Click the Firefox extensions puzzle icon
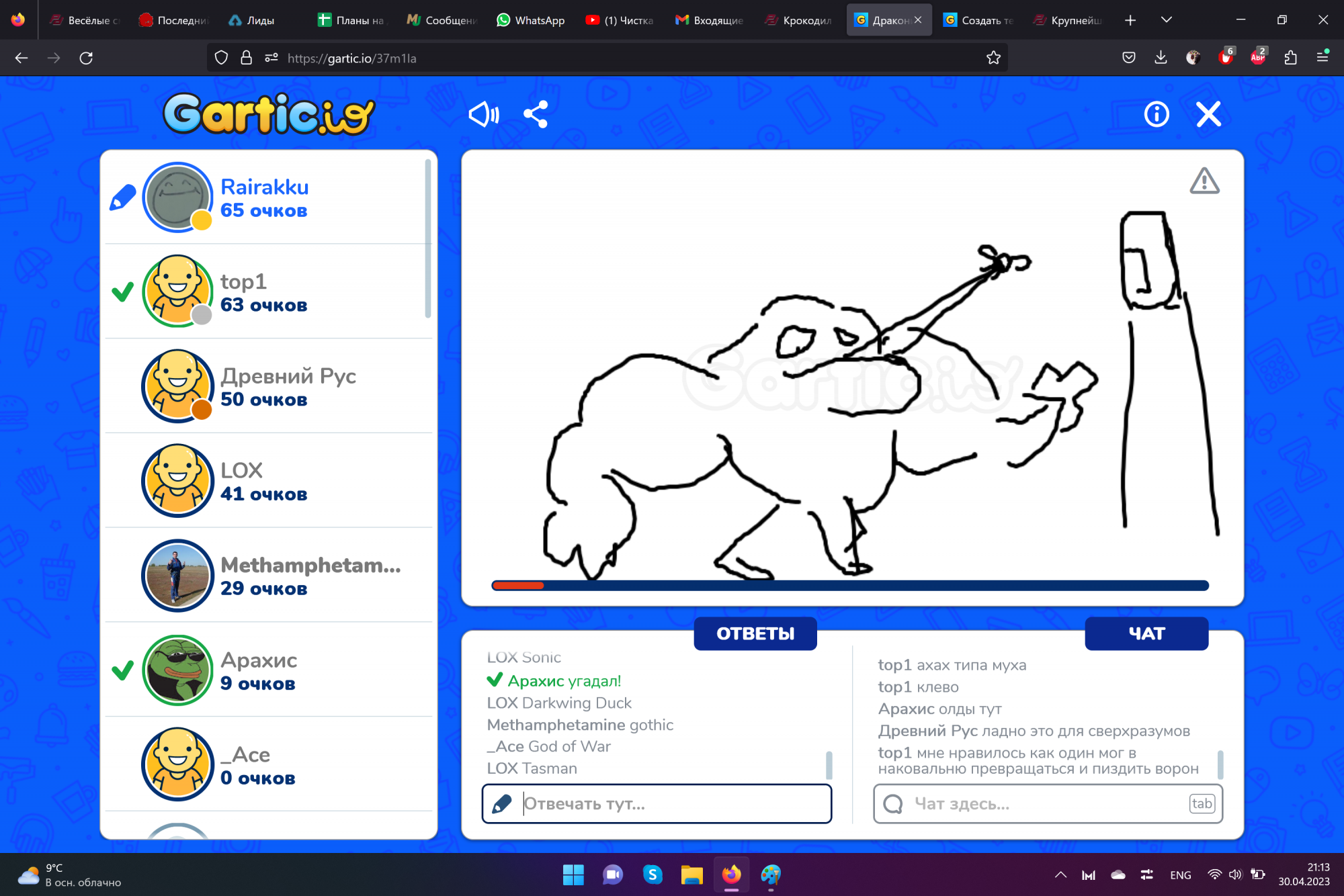This screenshot has width=1344, height=896. (x=1290, y=58)
